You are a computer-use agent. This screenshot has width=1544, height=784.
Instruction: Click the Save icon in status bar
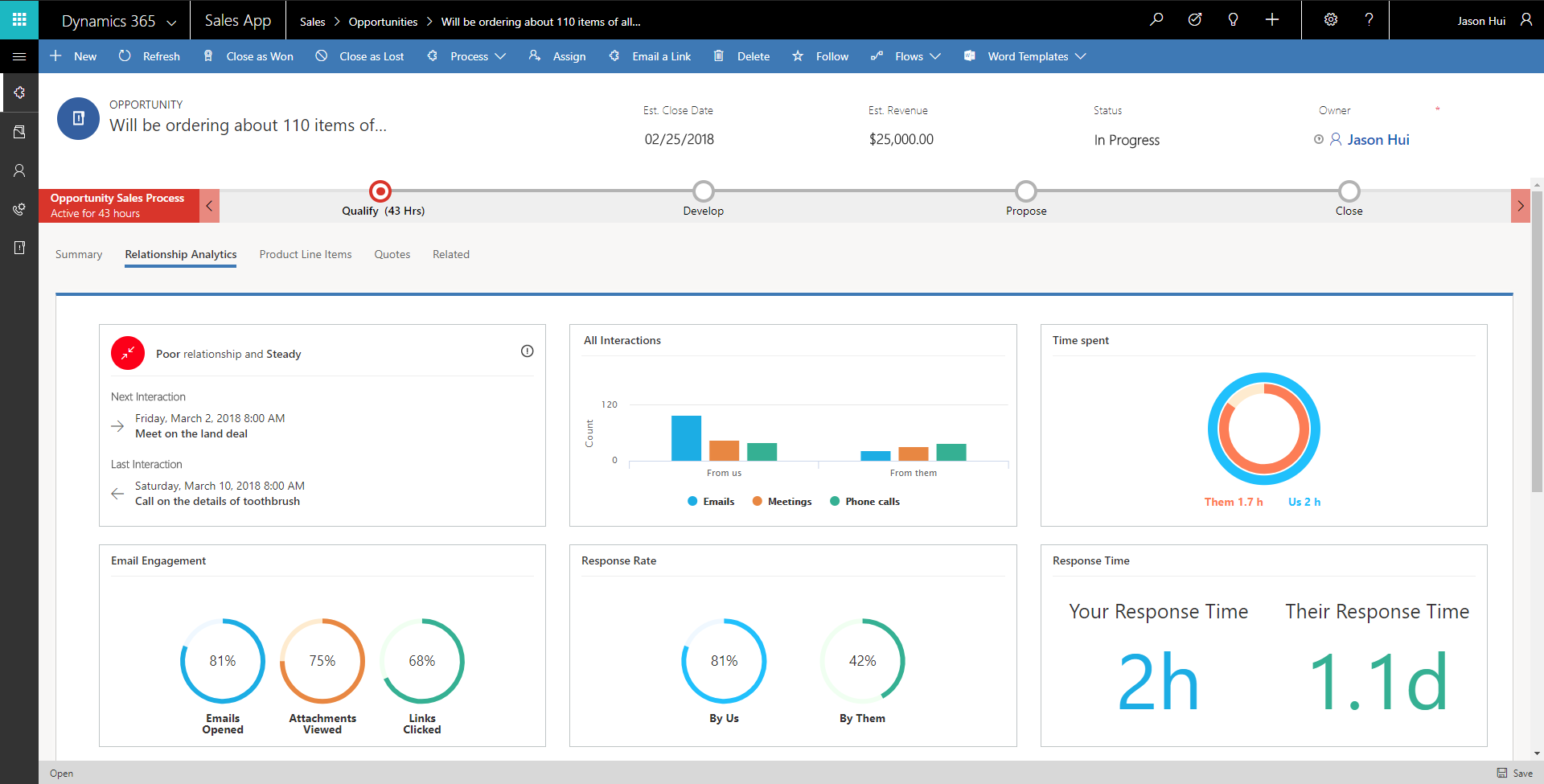tap(1501, 773)
